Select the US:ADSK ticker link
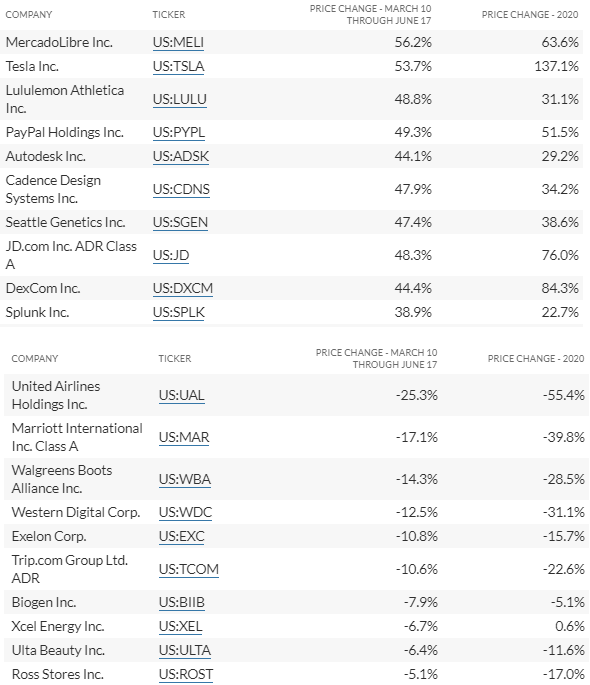 point(181,156)
